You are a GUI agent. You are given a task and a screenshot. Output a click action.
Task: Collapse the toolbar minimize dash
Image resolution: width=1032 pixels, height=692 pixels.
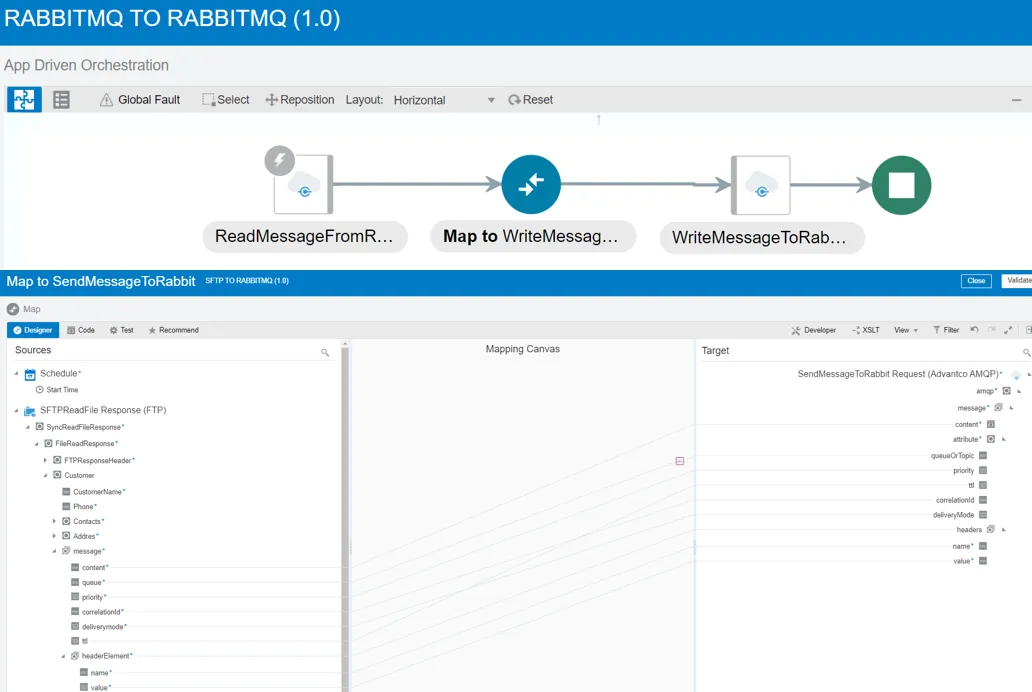coord(1016,100)
